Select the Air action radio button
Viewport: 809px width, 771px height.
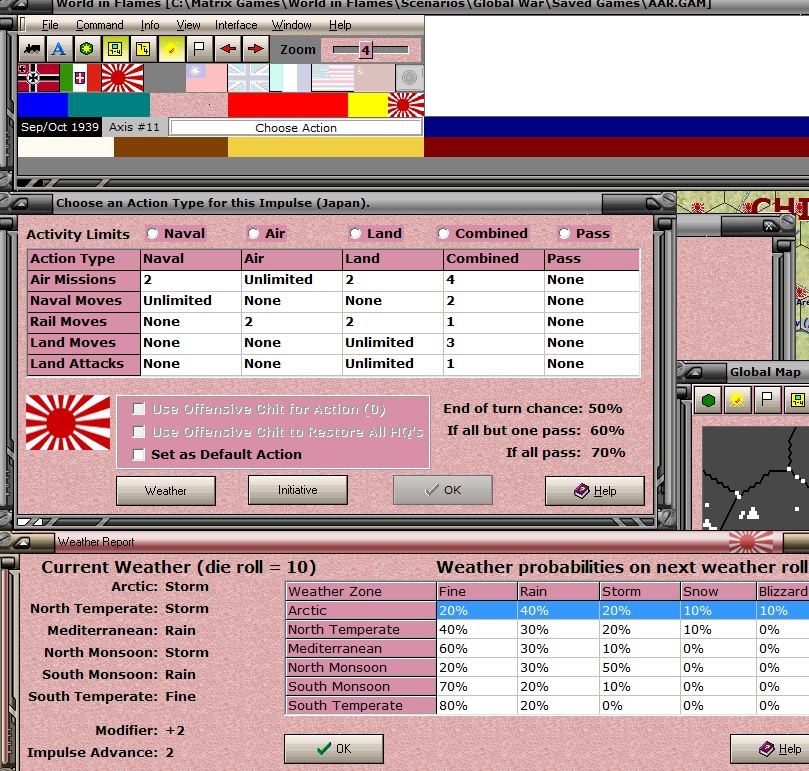(253, 234)
